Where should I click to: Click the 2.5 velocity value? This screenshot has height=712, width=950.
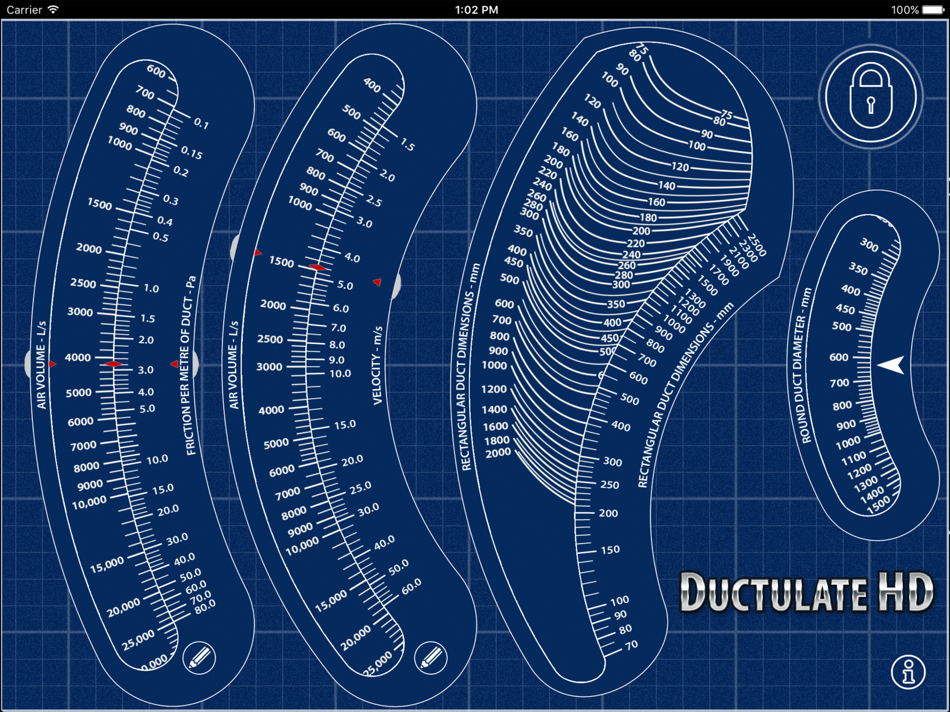(374, 201)
